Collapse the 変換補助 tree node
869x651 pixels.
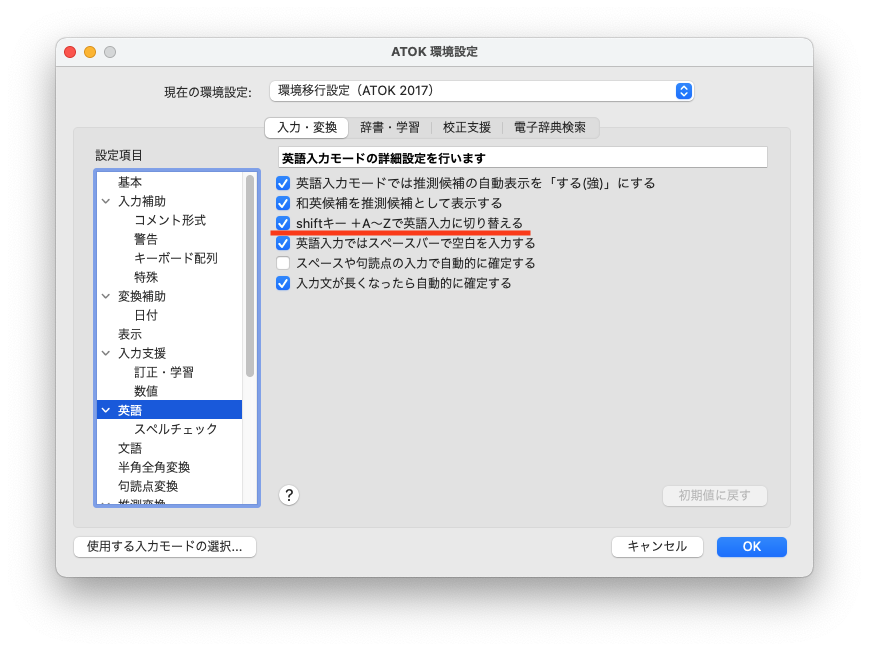pos(106,296)
